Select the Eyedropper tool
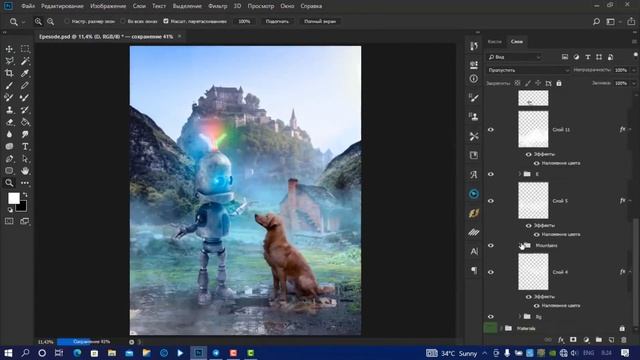 coord(25,73)
